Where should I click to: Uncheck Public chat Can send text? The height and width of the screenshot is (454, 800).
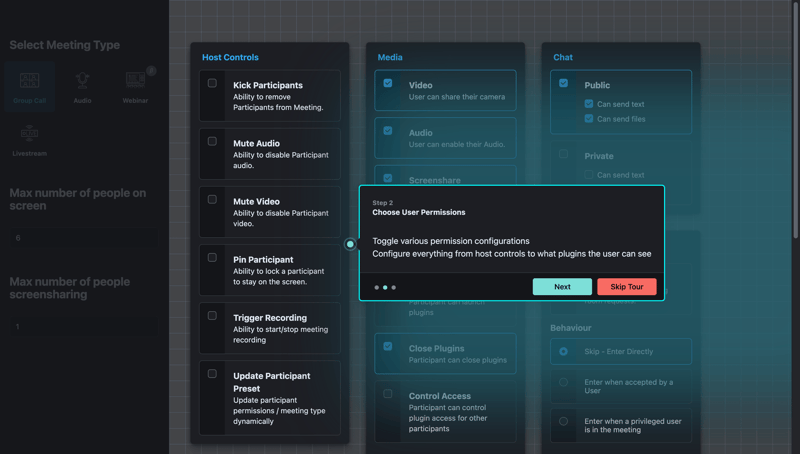point(589,104)
